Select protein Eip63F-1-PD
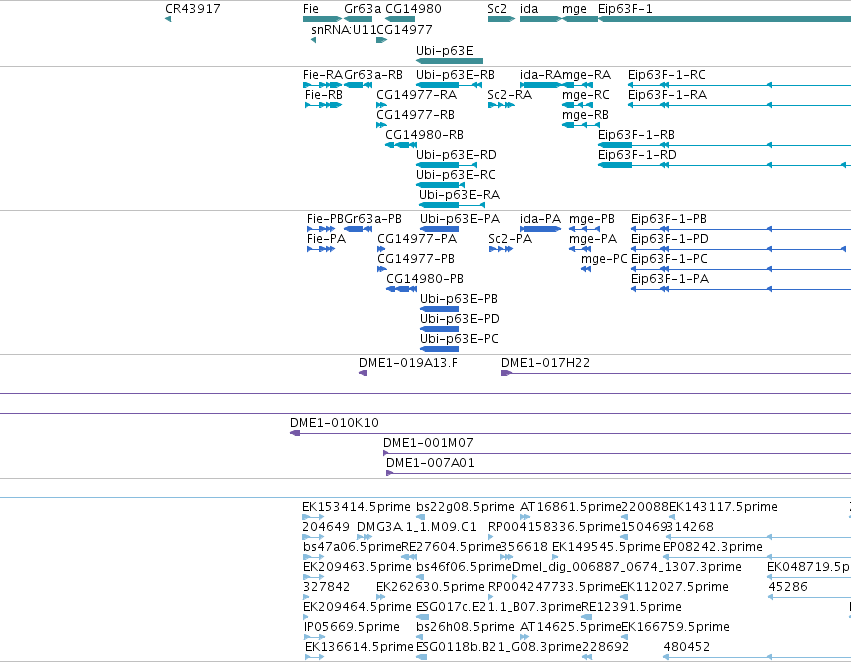This screenshot has width=851, height=662. point(670,239)
